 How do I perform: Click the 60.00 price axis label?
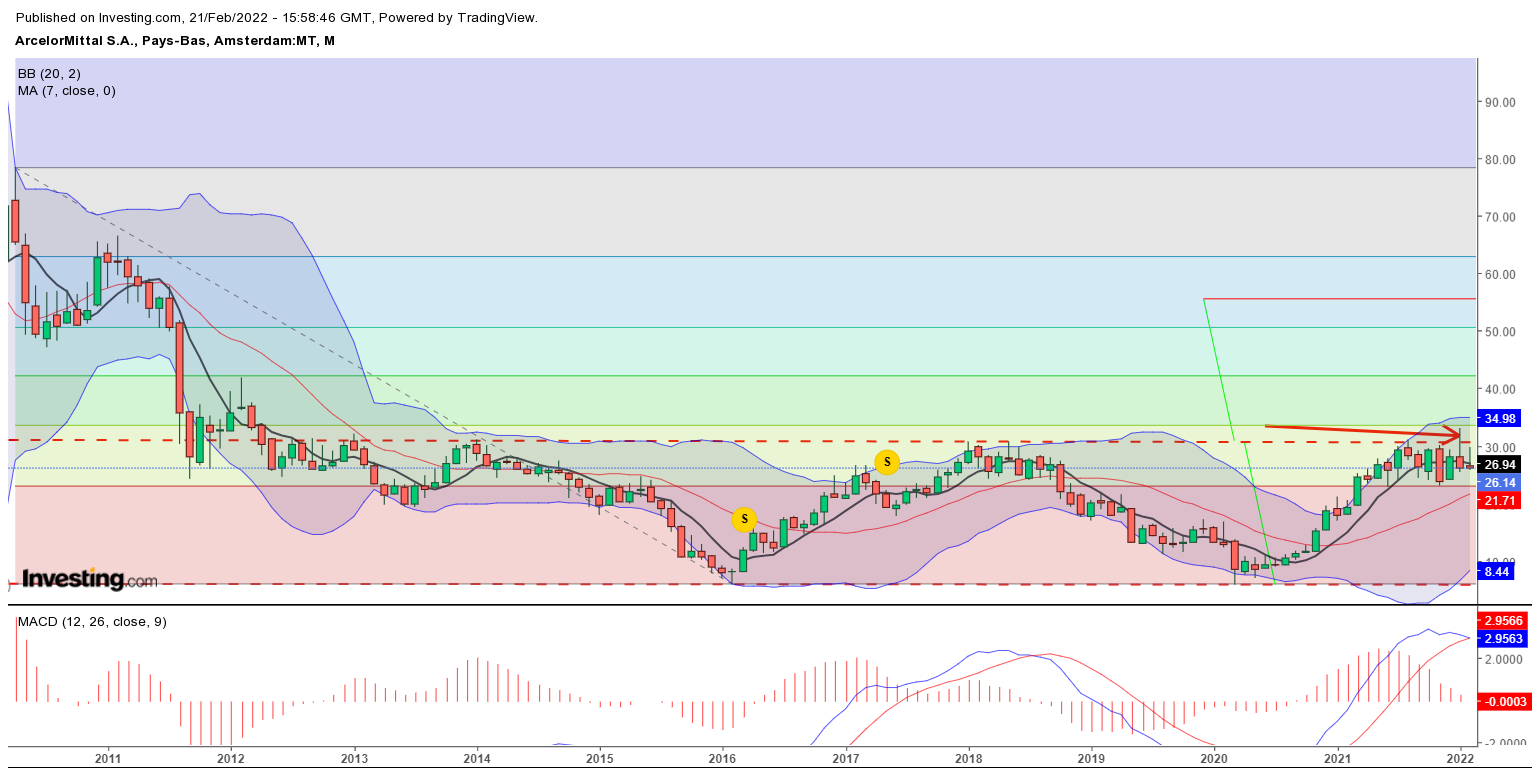tap(1499, 274)
